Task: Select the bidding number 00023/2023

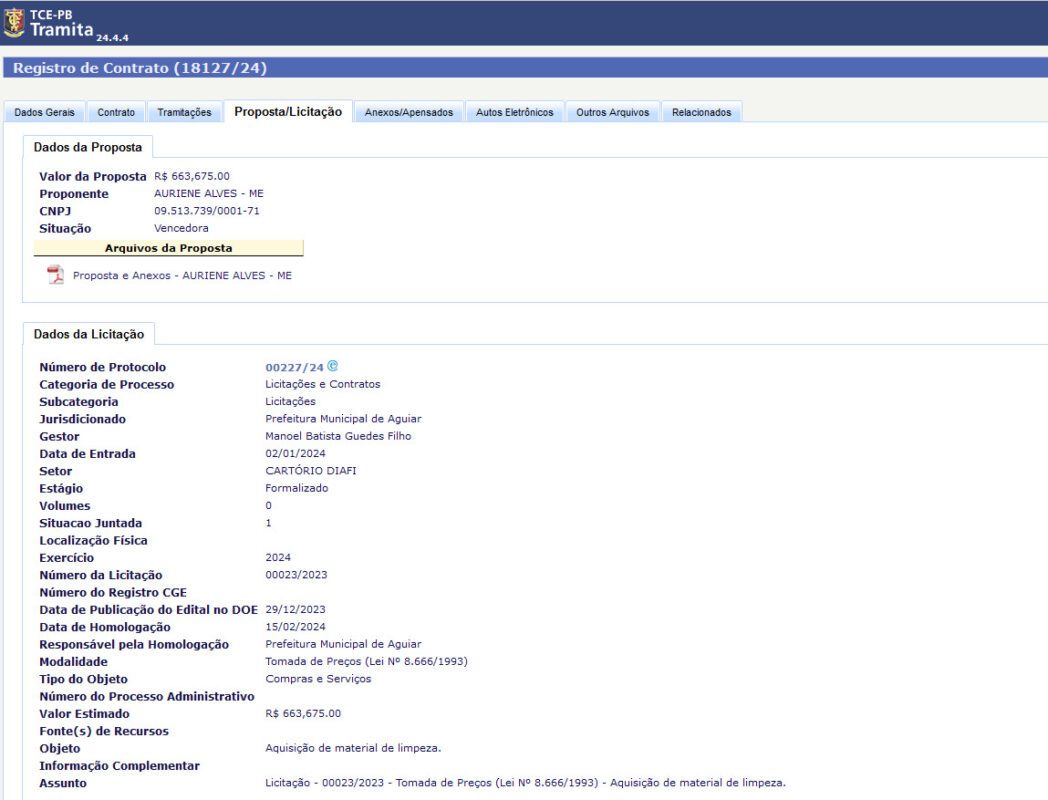Action: coord(296,575)
